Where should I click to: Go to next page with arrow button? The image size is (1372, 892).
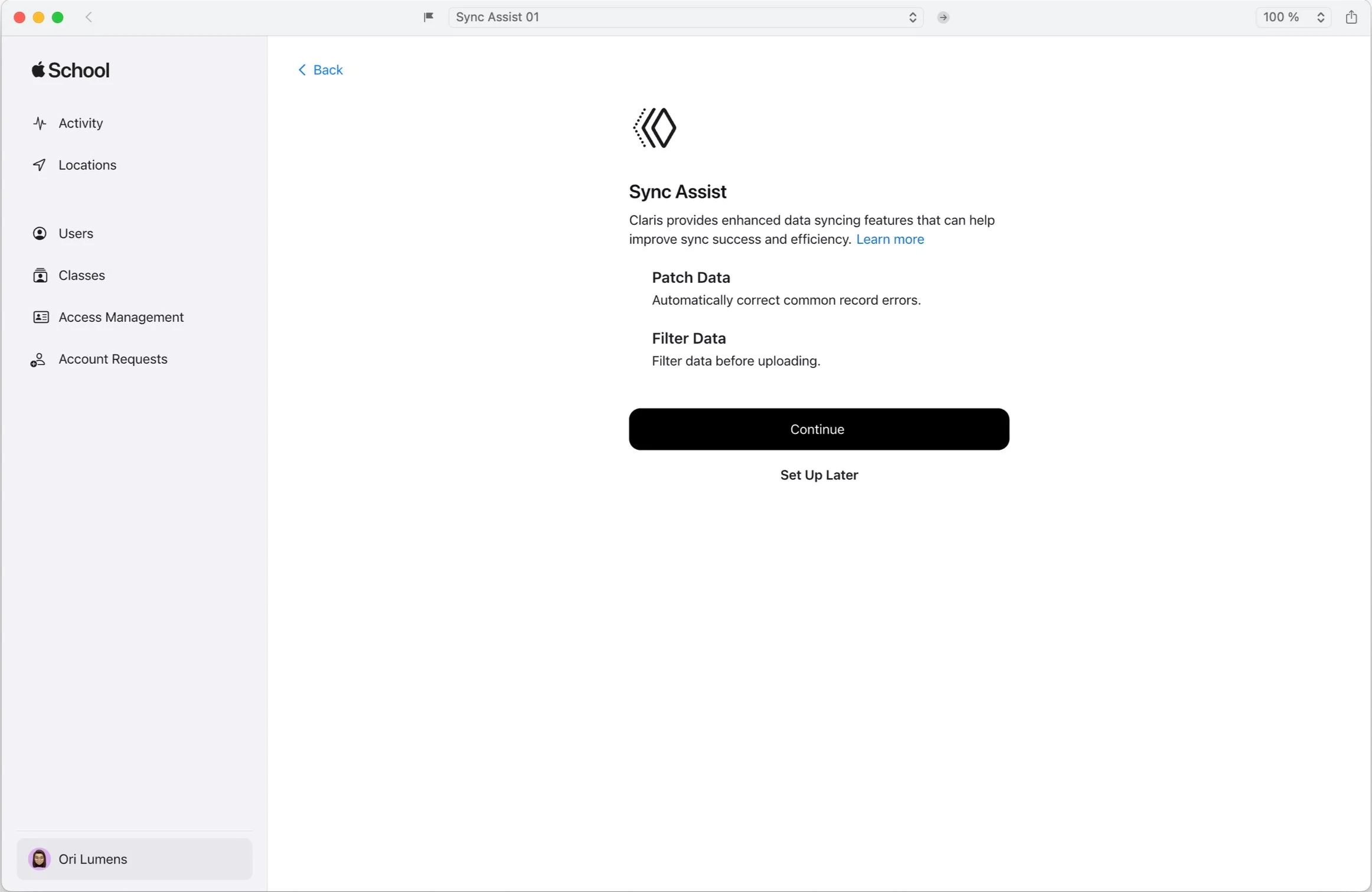pyautogui.click(x=943, y=17)
